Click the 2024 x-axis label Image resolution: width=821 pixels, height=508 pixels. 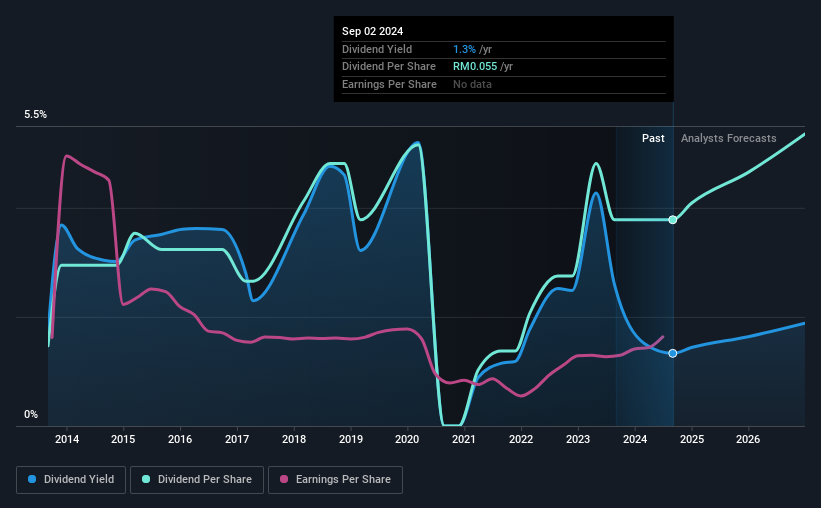coord(635,439)
